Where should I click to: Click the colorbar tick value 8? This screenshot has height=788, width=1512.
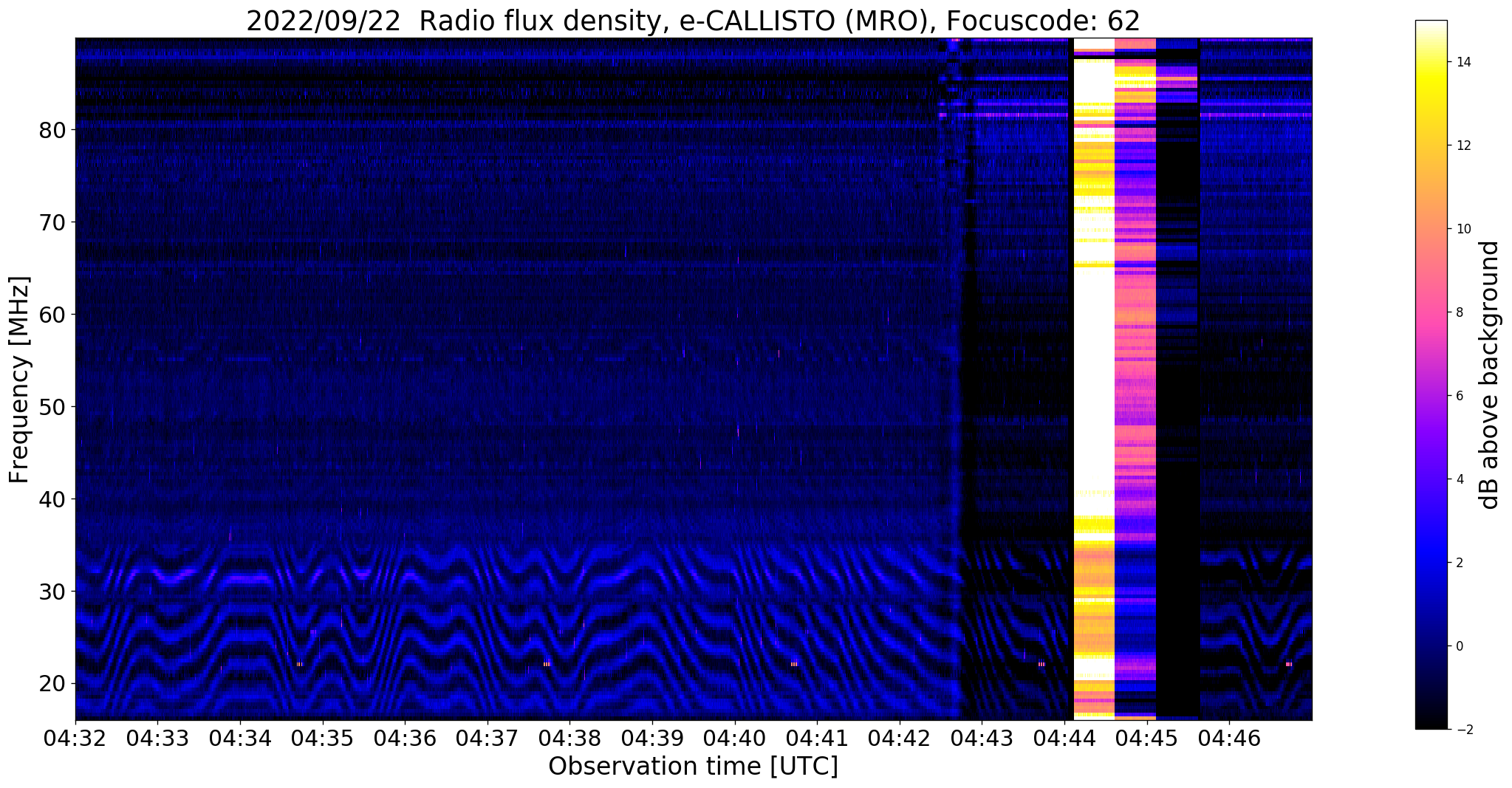1459,312
